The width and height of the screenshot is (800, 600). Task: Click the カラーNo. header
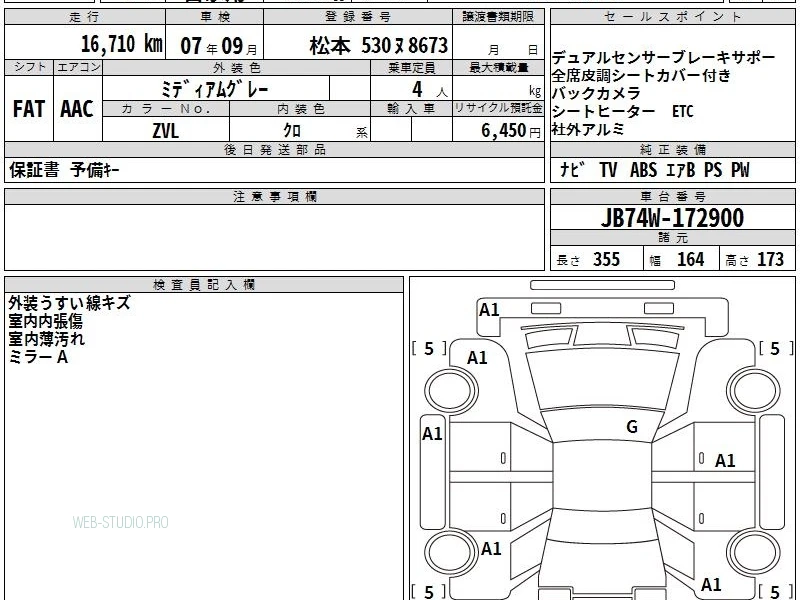click(x=166, y=108)
